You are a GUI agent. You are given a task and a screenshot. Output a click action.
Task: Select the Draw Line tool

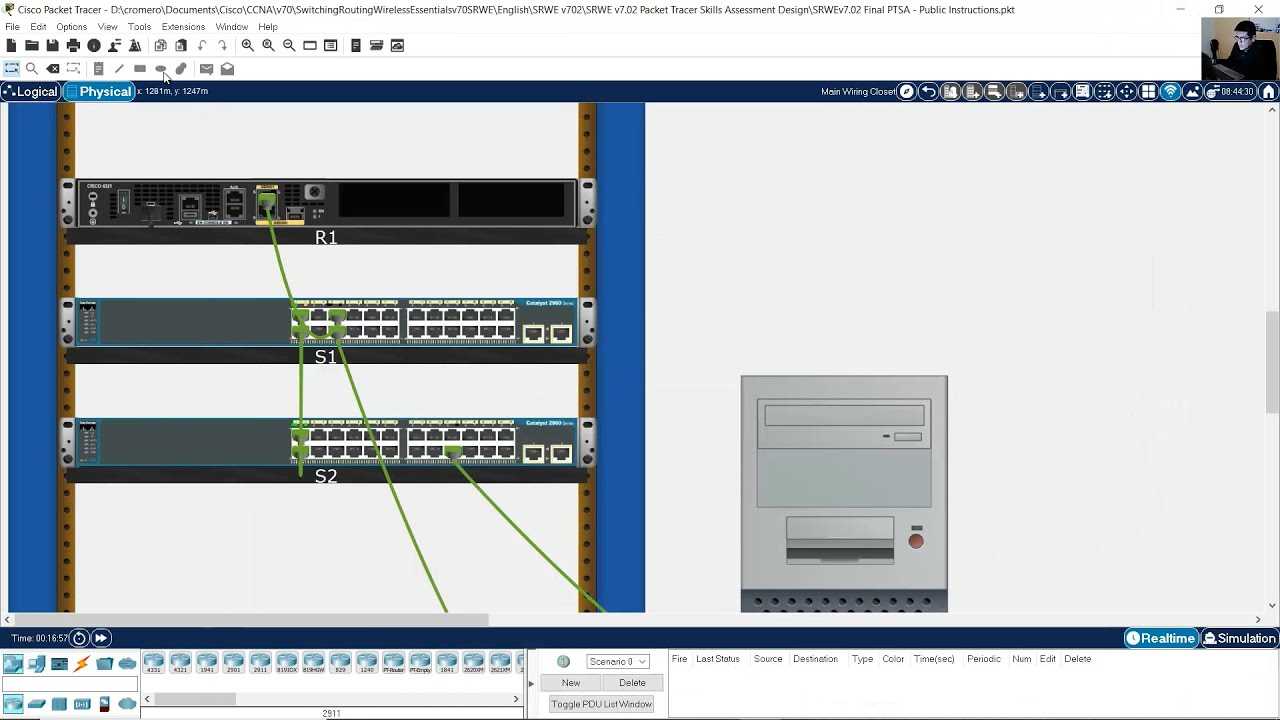[x=119, y=69]
